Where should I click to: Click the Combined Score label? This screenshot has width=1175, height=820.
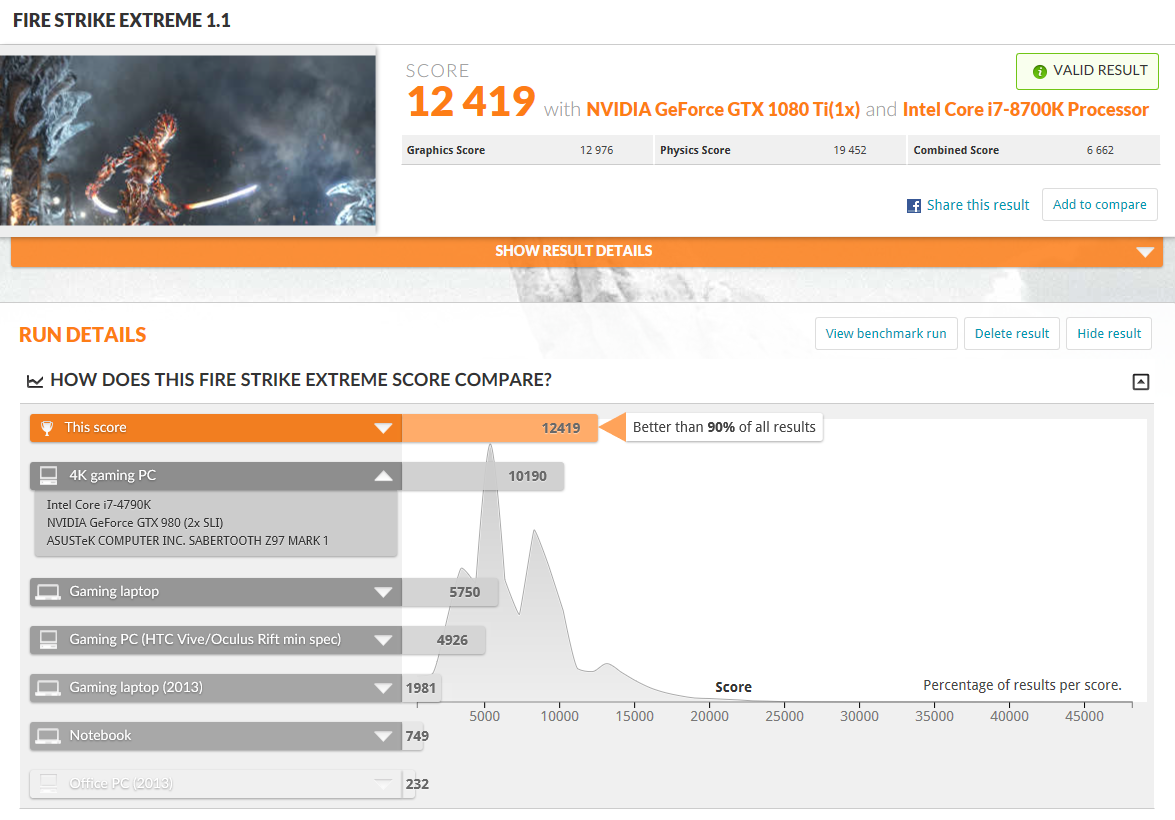[956, 150]
